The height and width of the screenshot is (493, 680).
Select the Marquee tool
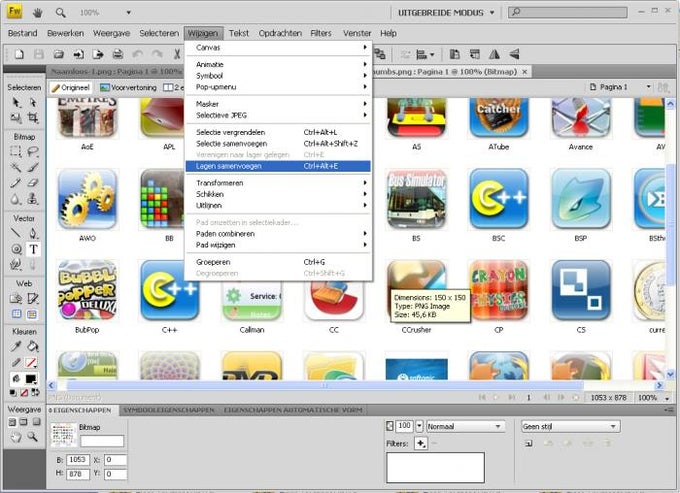[x=16, y=151]
